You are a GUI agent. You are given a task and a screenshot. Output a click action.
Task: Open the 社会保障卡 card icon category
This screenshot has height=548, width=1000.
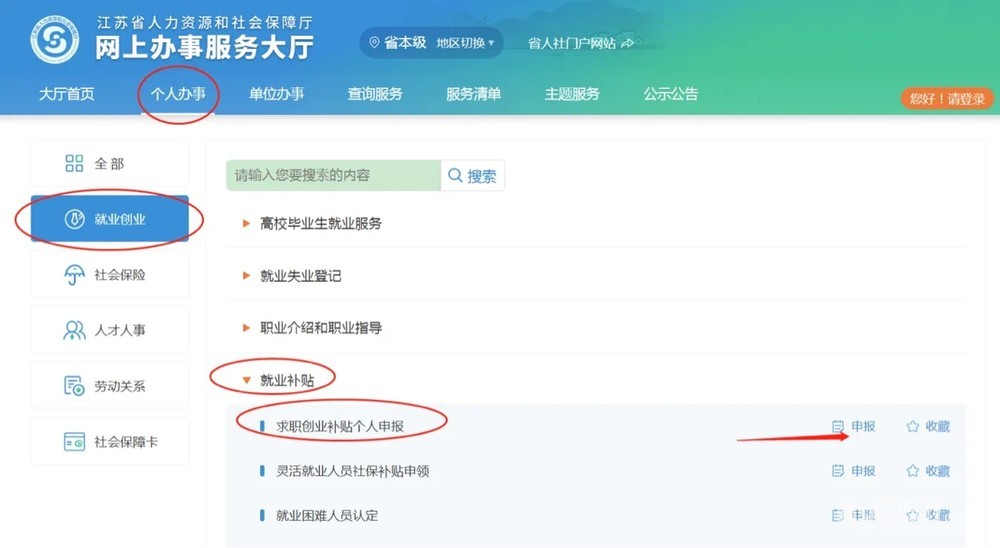(74, 441)
